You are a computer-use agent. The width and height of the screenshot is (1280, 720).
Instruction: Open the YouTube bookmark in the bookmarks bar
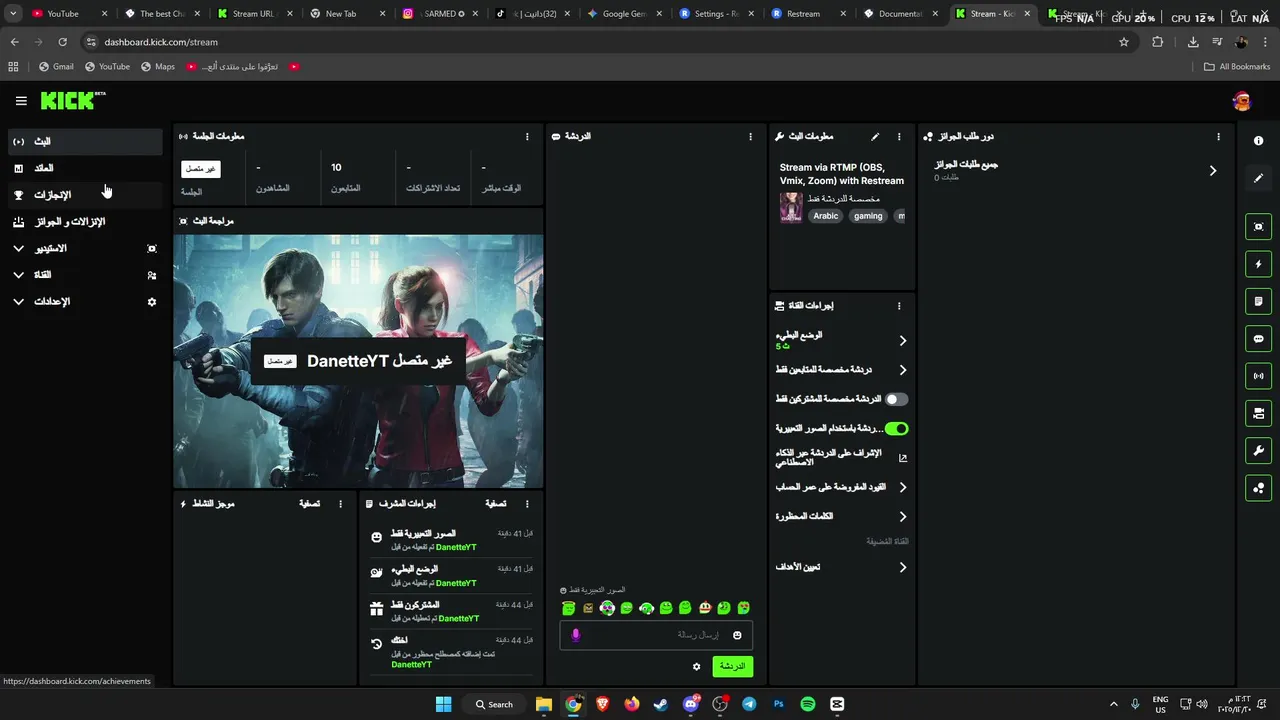coord(108,66)
